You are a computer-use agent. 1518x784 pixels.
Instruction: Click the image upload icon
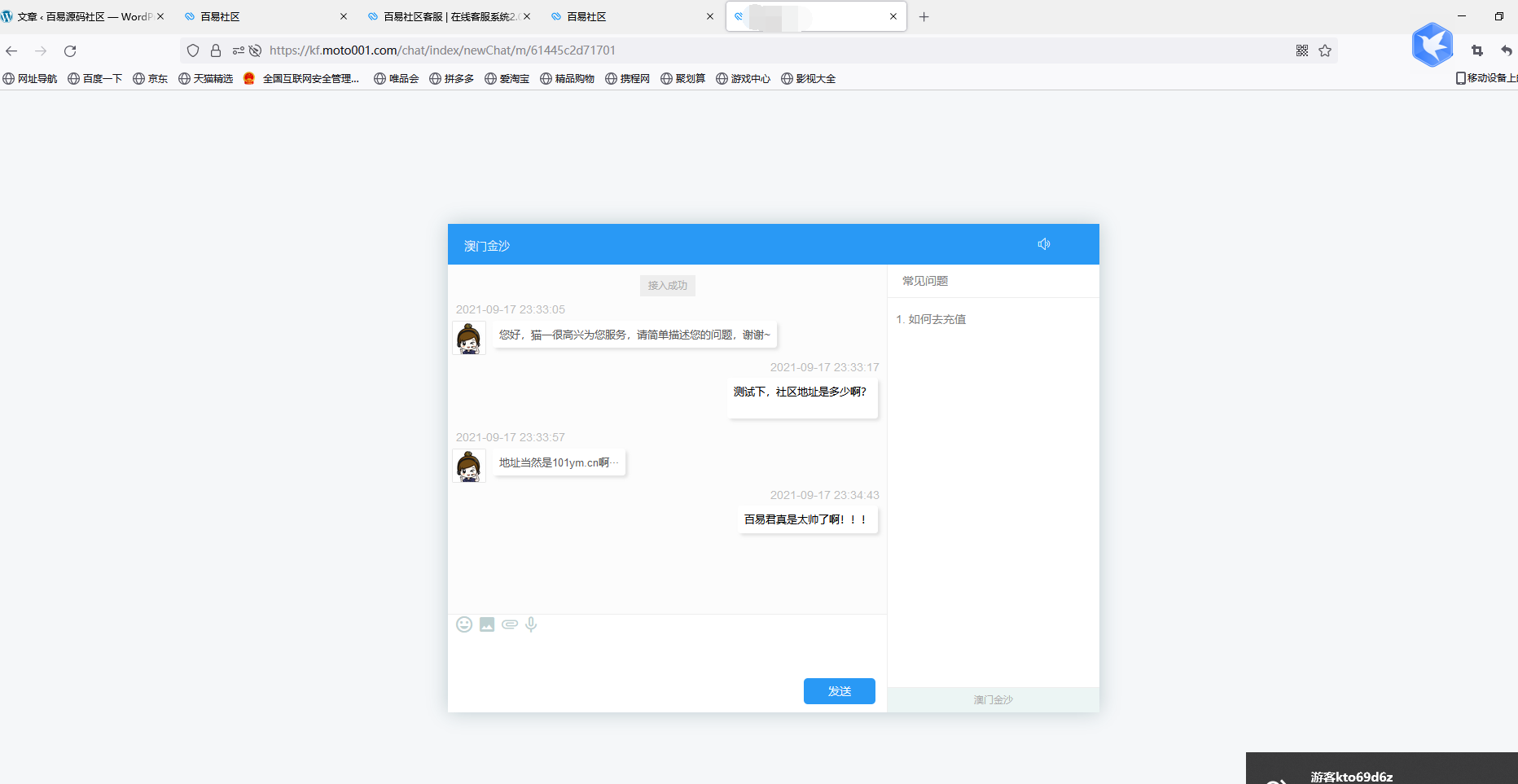[487, 624]
